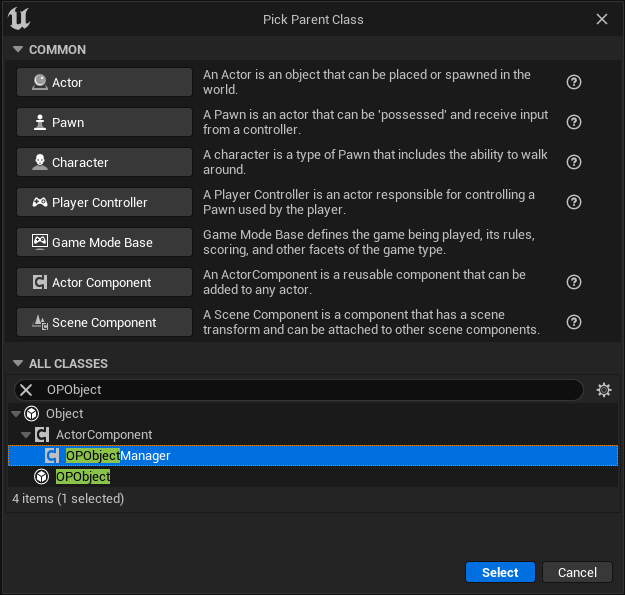Collapse the Common section
The image size is (625, 595).
click(x=17, y=50)
